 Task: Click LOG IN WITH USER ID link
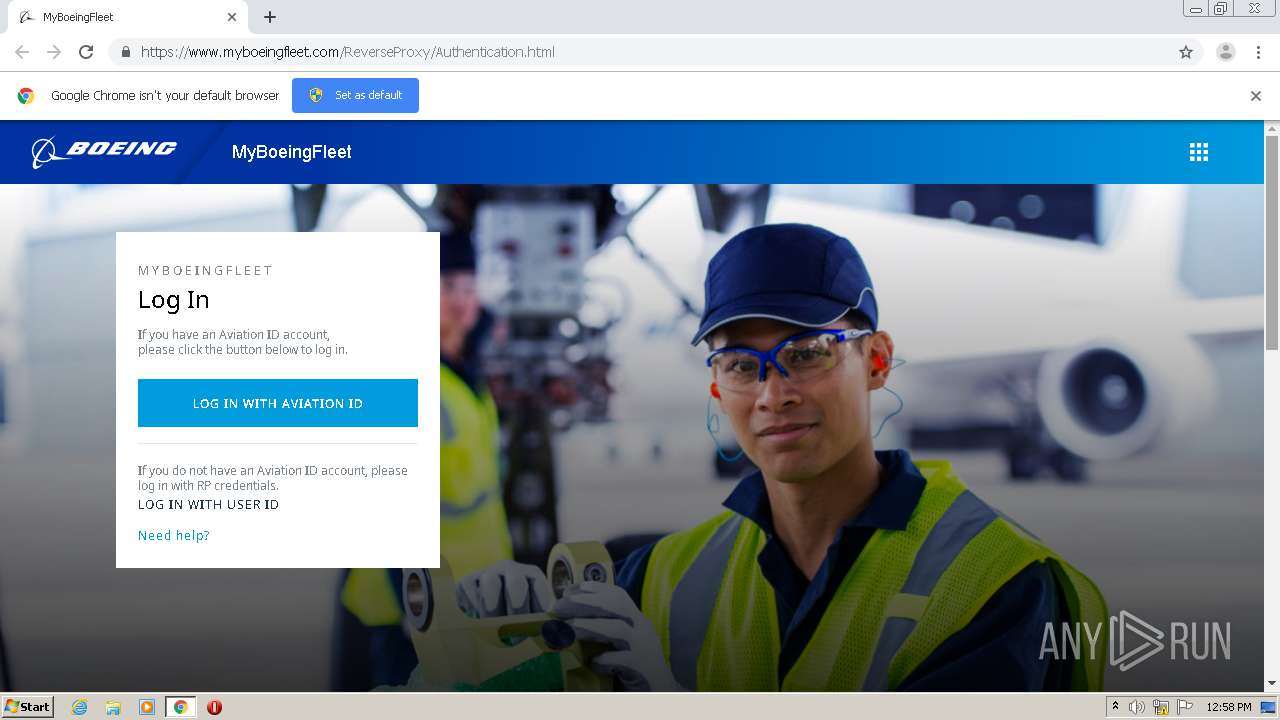point(208,505)
